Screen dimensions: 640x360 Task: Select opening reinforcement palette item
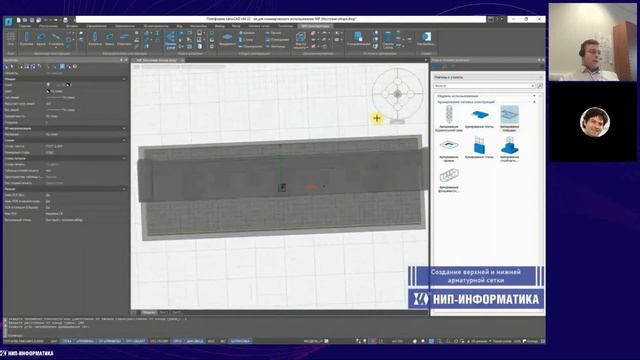tap(449, 150)
